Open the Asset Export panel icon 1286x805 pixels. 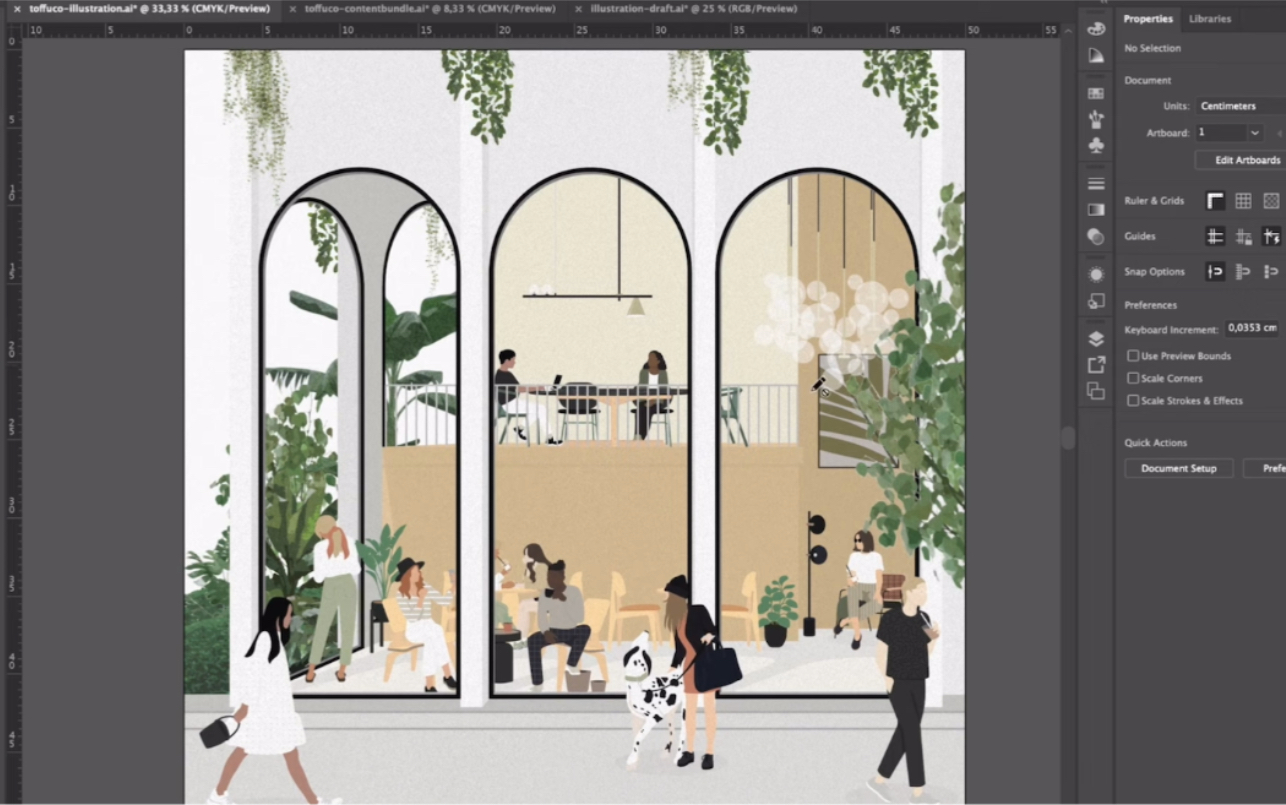(x=1096, y=365)
